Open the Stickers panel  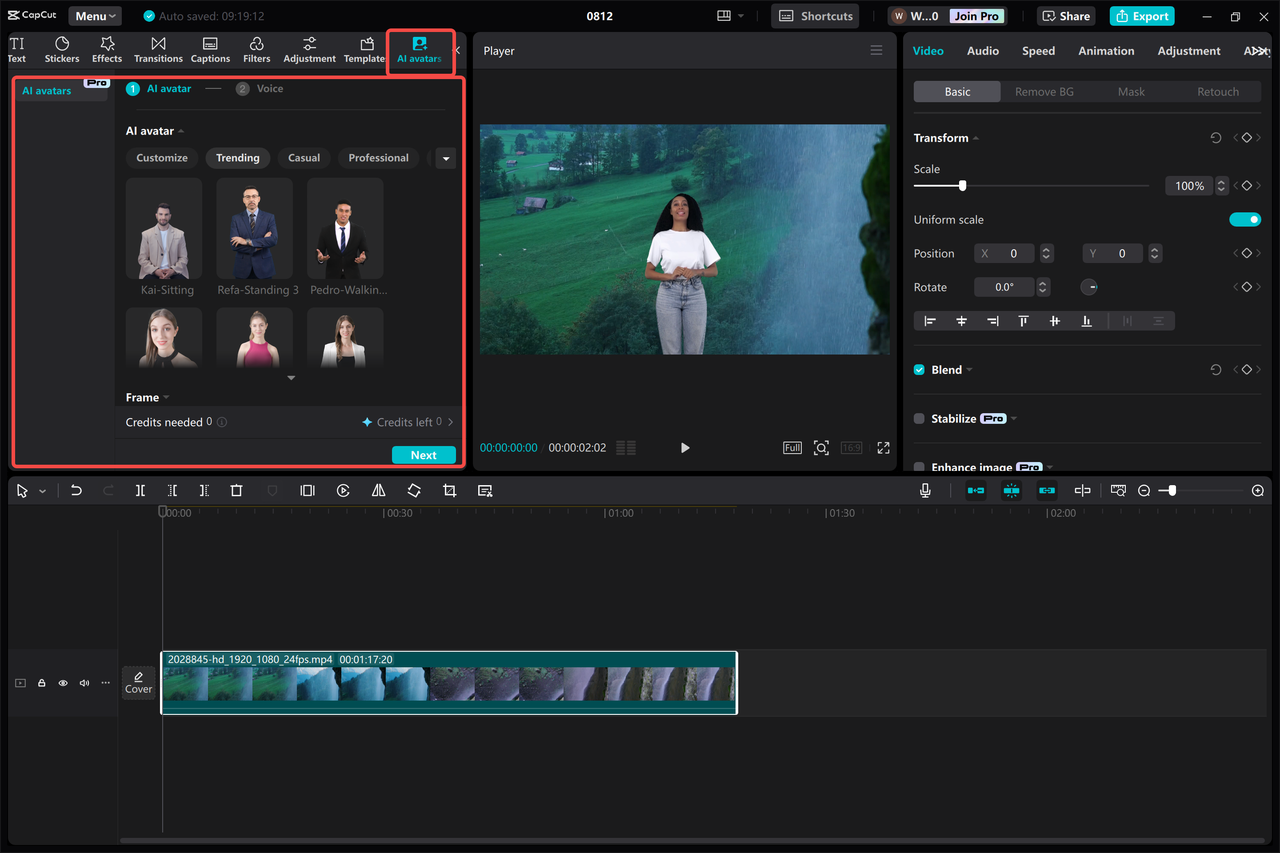coord(61,49)
